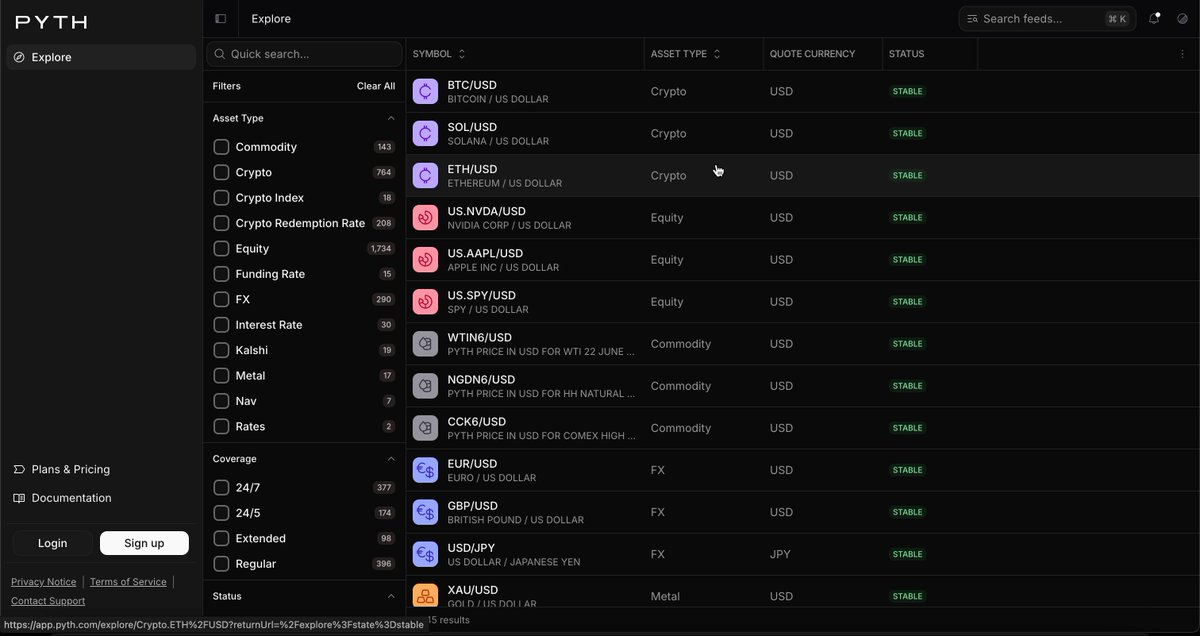Click the US.NVDA/USD equity icon

pos(425,217)
